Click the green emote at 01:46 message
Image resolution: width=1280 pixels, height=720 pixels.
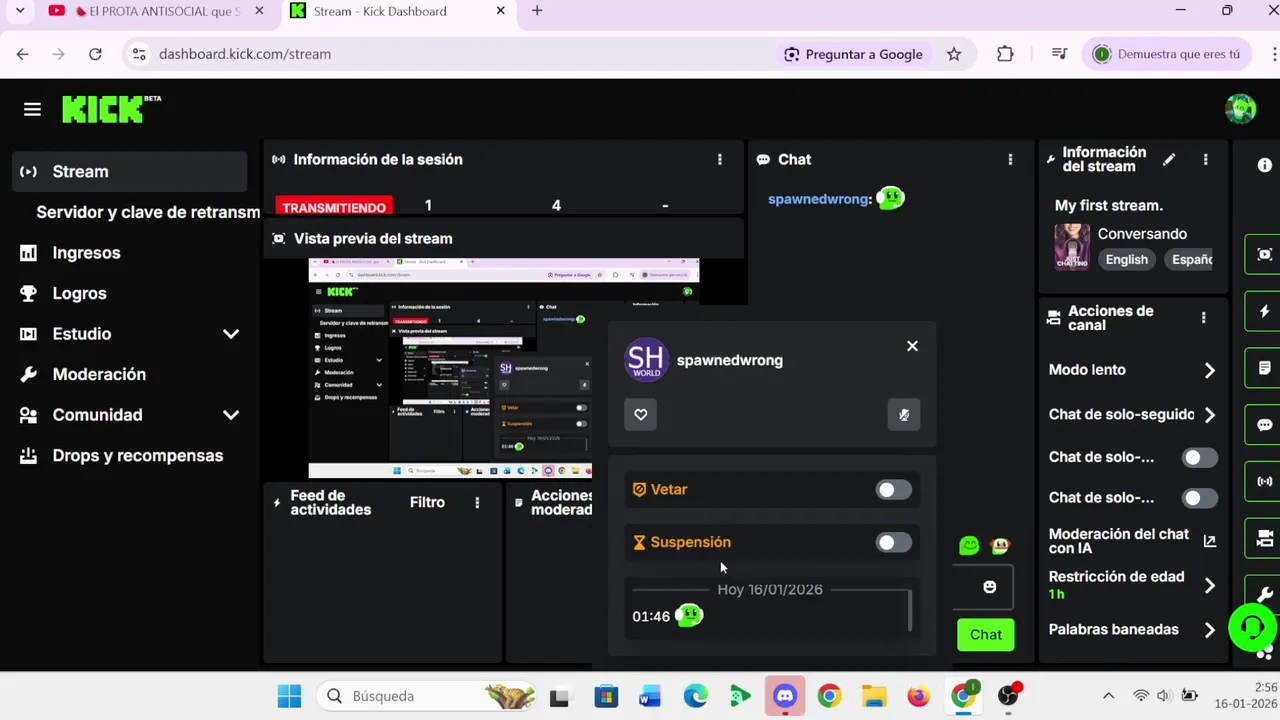coord(689,615)
